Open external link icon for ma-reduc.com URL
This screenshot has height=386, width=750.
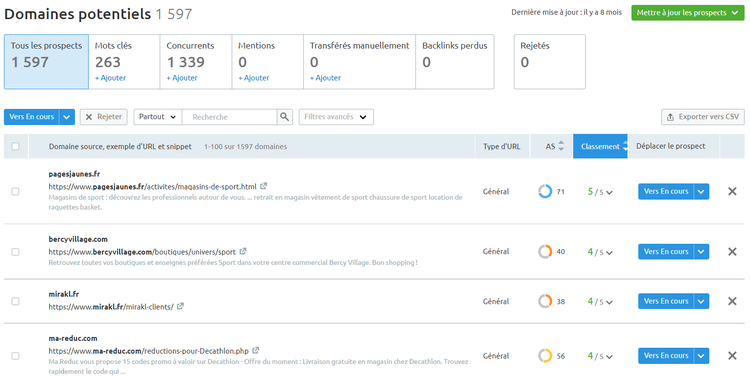pyautogui.click(x=256, y=351)
